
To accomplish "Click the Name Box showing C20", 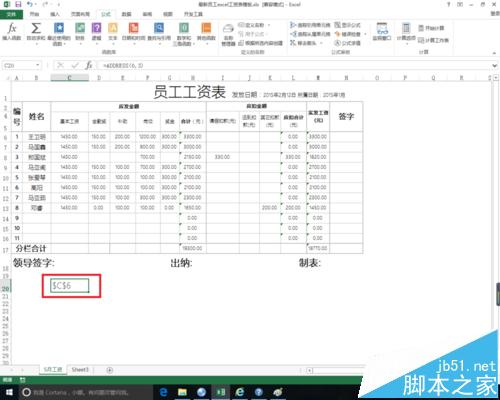I will pyautogui.click(x=18, y=66).
